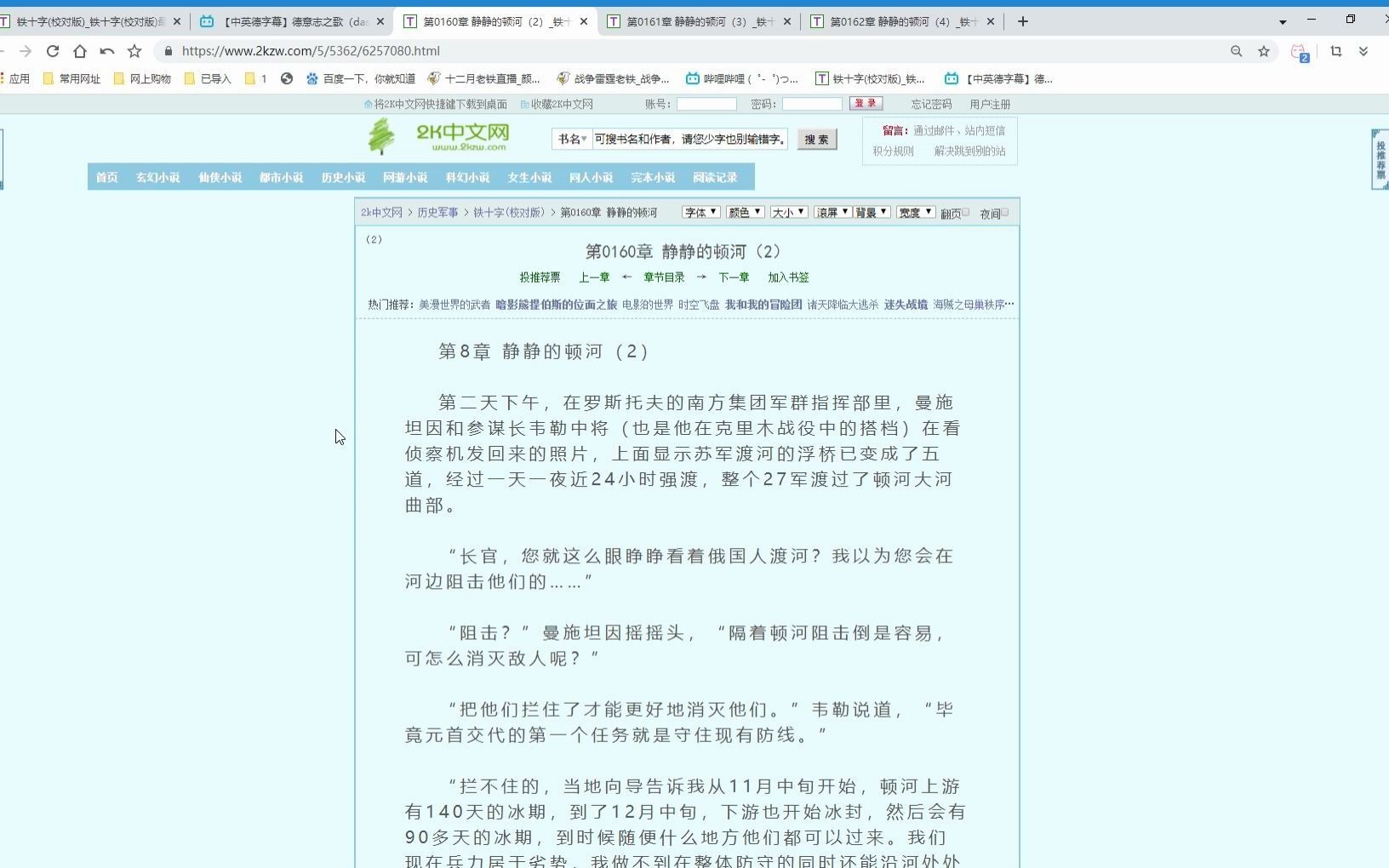Open 百度一下 bookmark

(361, 78)
